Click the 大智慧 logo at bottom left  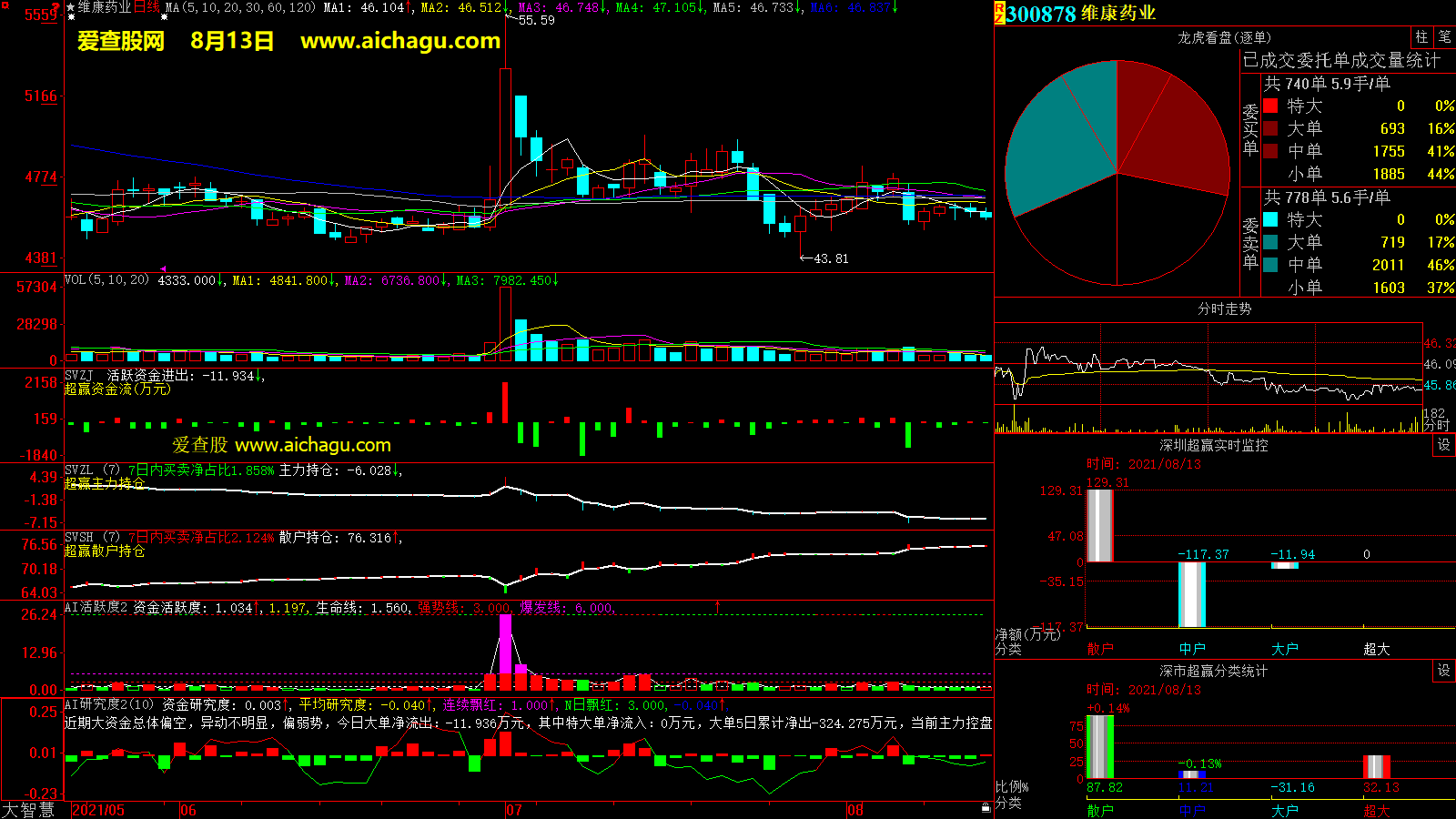[28, 810]
